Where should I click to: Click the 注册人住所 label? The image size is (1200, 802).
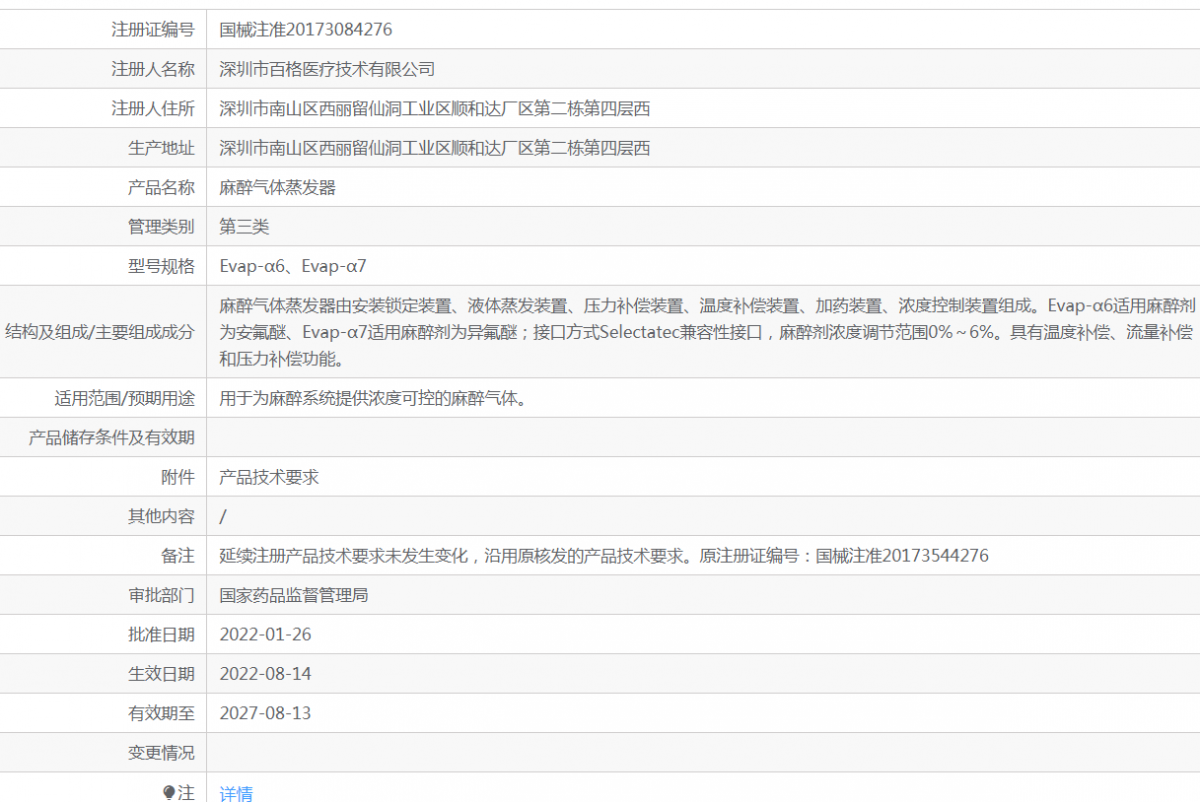pos(153,108)
